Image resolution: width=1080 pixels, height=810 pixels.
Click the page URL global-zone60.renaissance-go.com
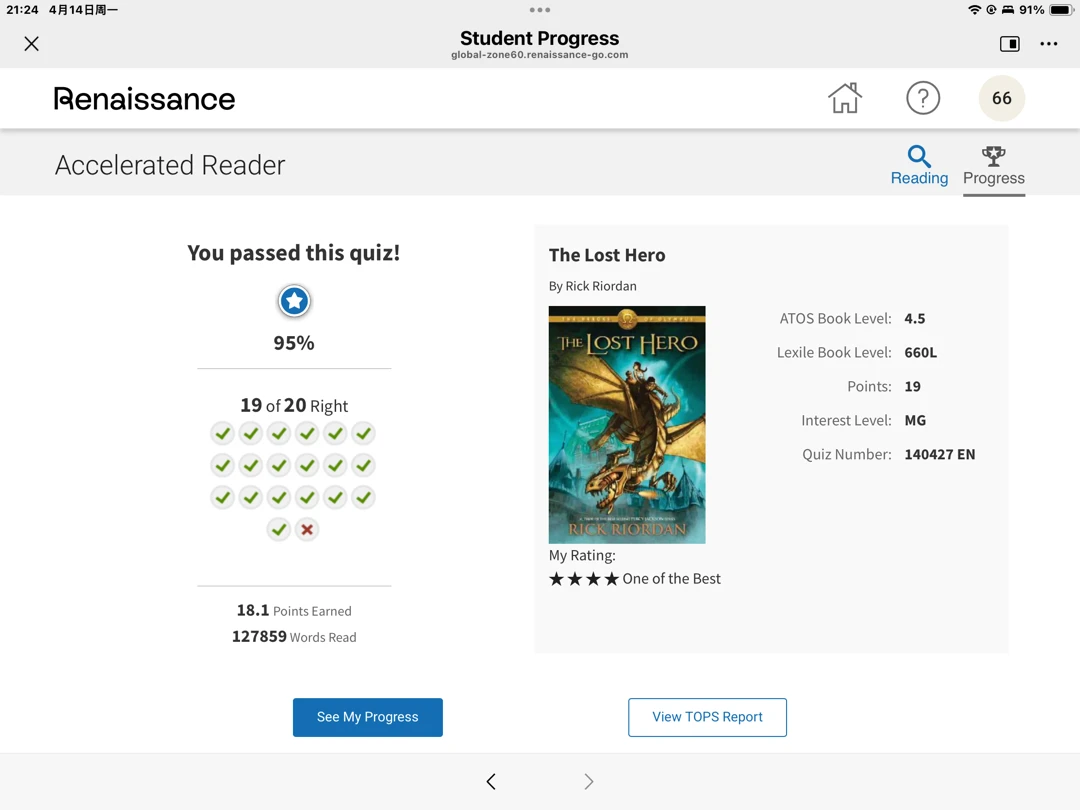click(539, 55)
